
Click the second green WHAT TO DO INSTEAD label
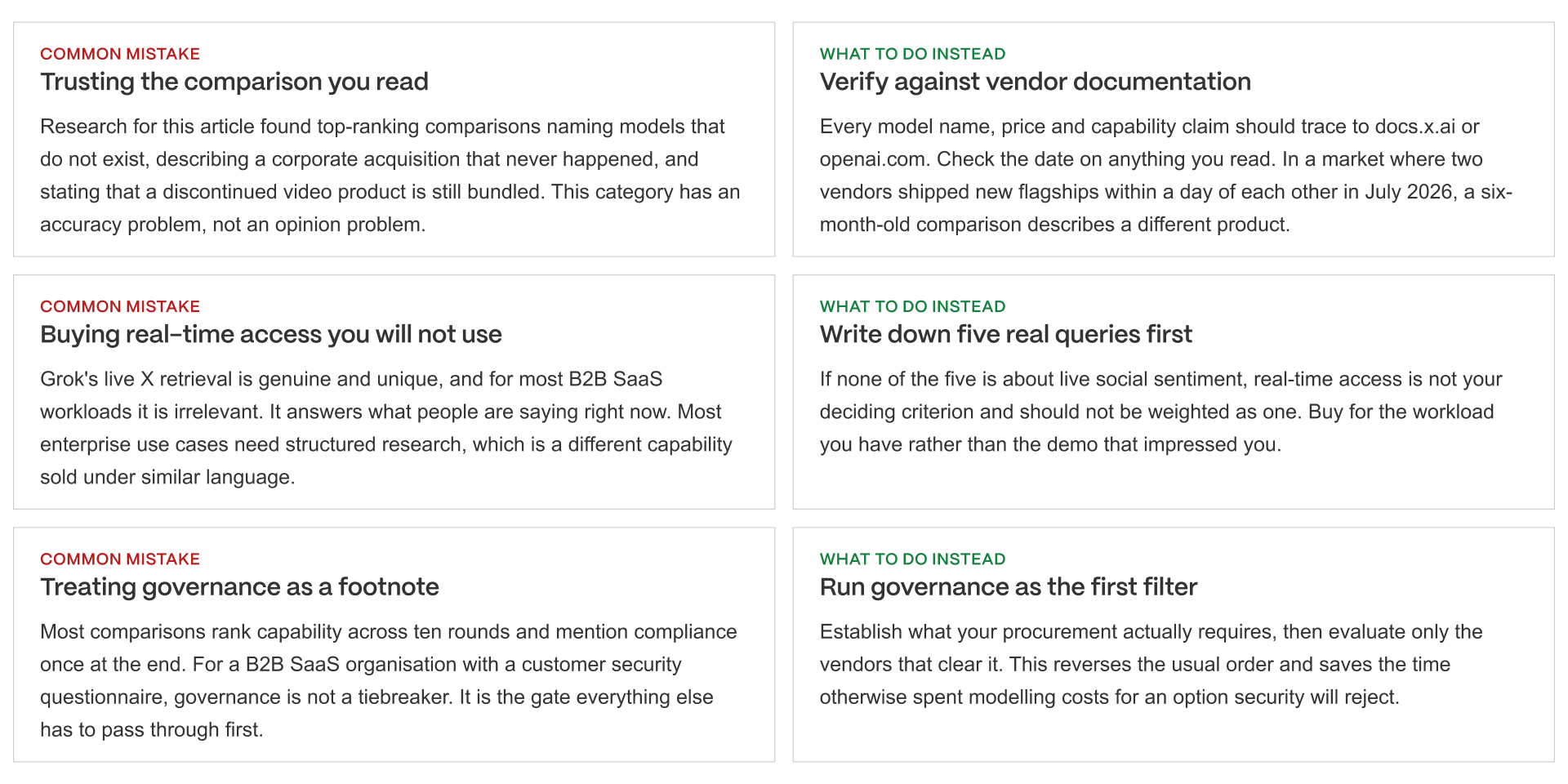pyautogui.click(x=912, y=306)
